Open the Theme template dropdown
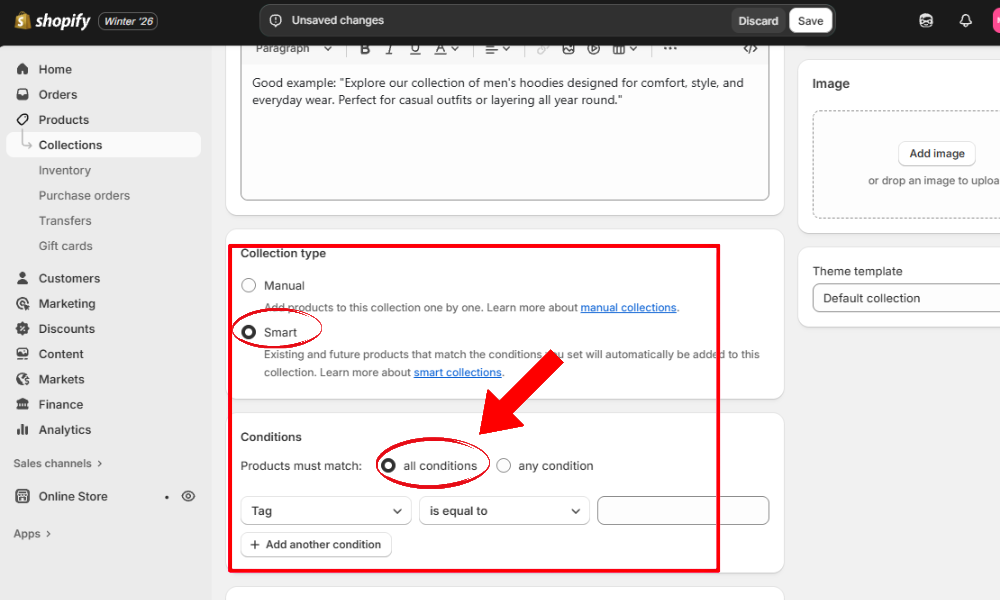 coord(906,298)
